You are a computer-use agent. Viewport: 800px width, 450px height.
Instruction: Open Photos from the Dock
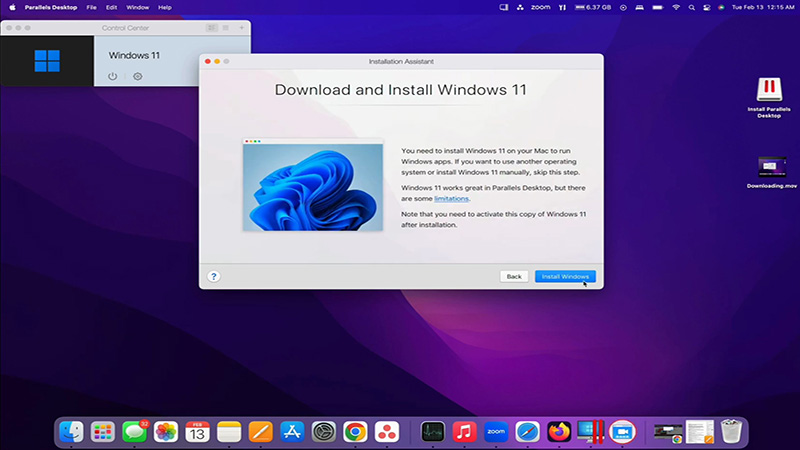pyautogui.click(x=166, y=432)
